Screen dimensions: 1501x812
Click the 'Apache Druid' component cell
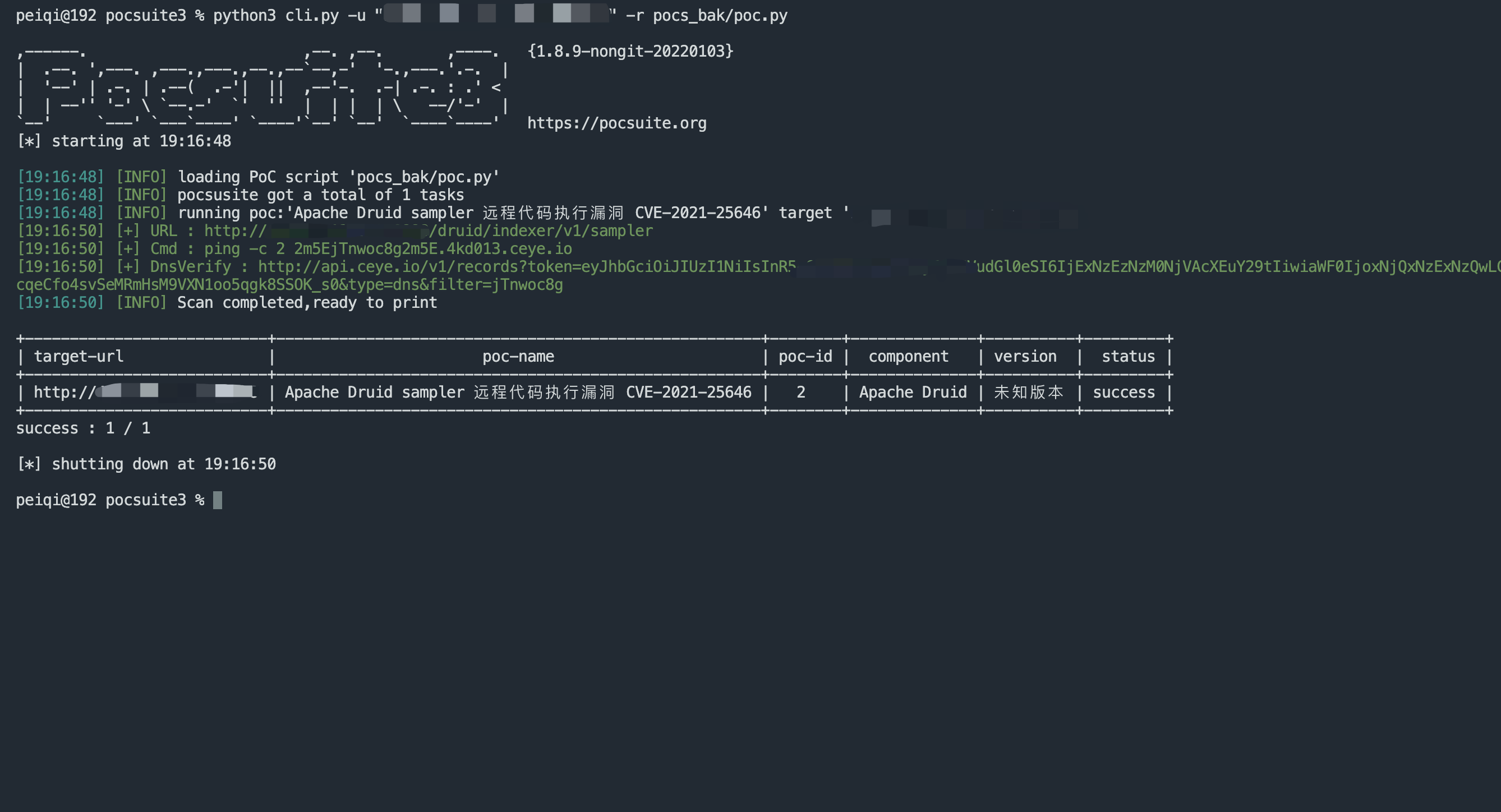click(x=913, y=393)
